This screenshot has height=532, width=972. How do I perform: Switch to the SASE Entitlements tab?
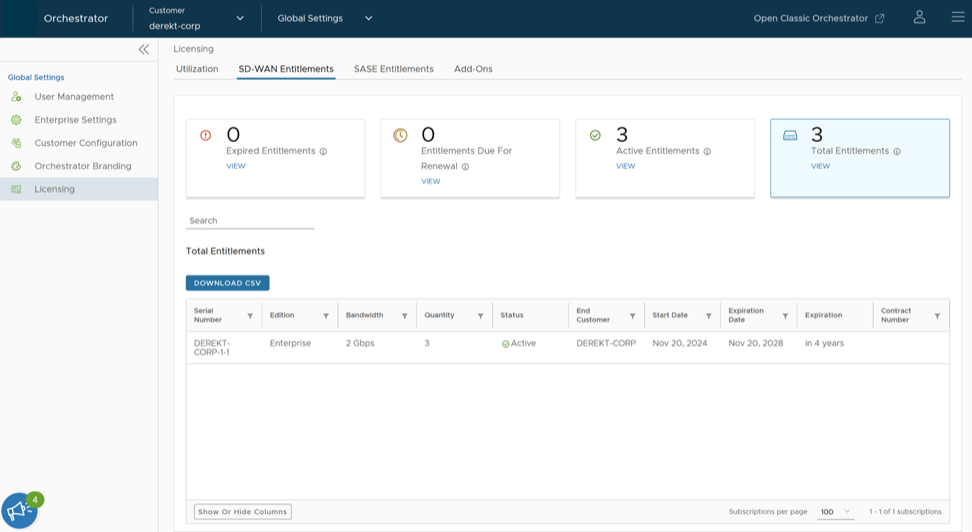tap(393, 69)
